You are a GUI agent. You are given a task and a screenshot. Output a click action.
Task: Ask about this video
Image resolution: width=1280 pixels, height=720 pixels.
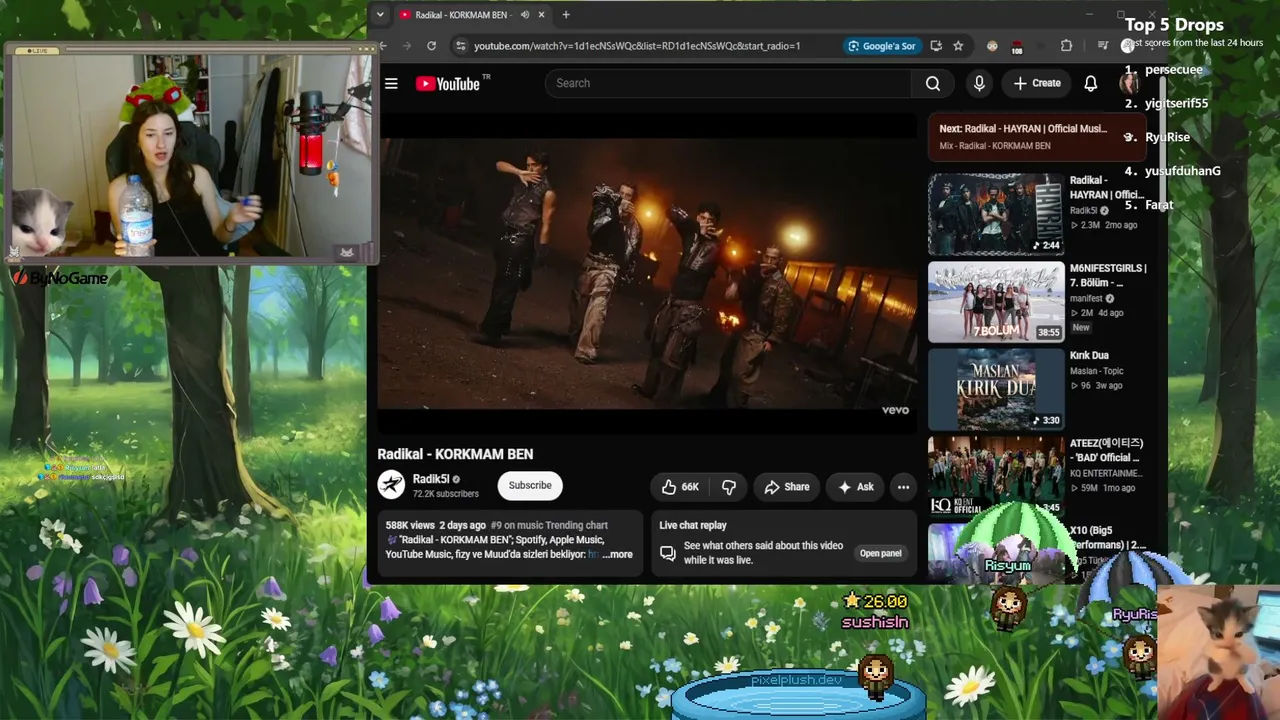[856, 487]
